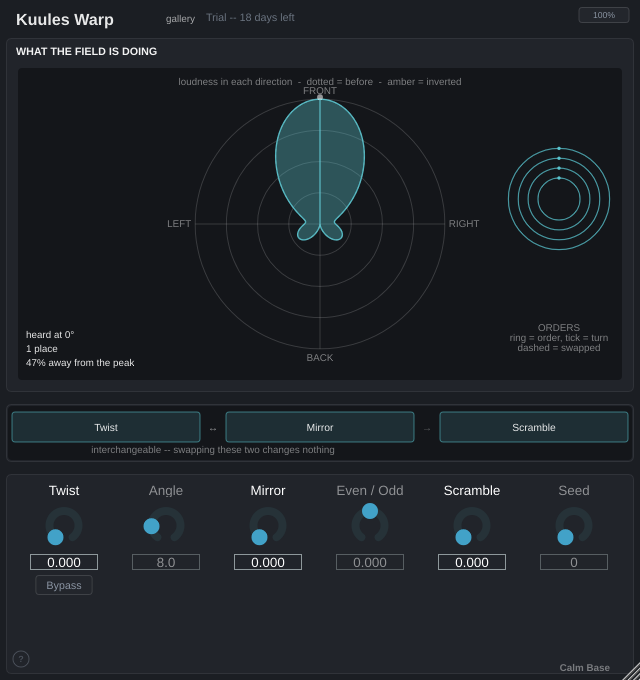Click the Trial 18 days left notice

pyautogui.click(x=250, y=17)
